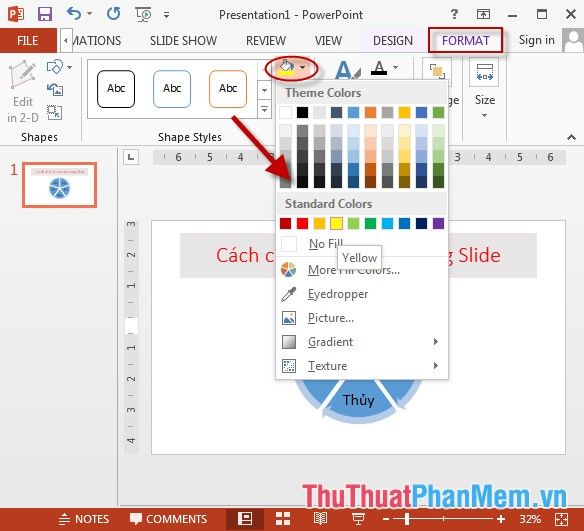This screenshot has height=531, width=584.
Task: Apply the orange outlined Abc shape style
Action: tap(228, 89)
